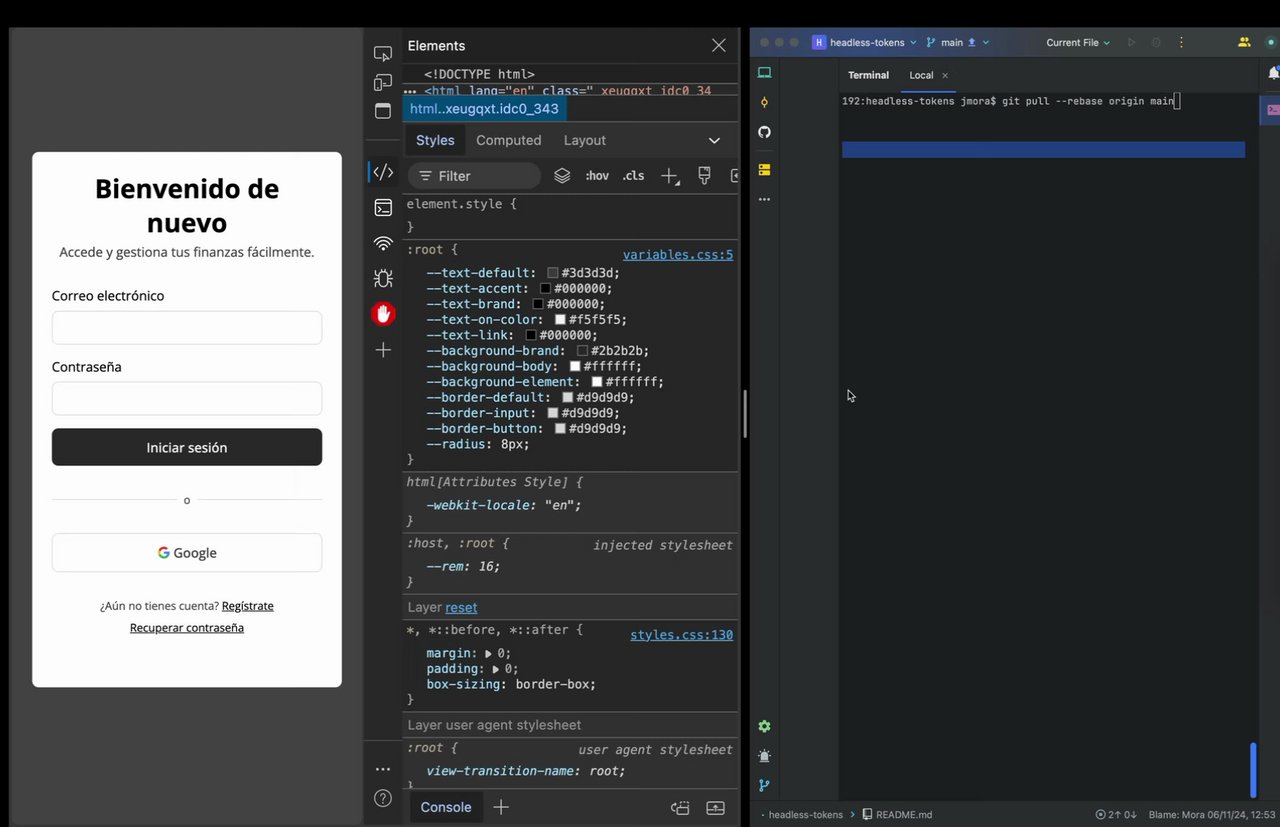The image size is (1280, 827).
Task: Expand quick view panel icon at bottom right
Action: (x=716, y=807)
